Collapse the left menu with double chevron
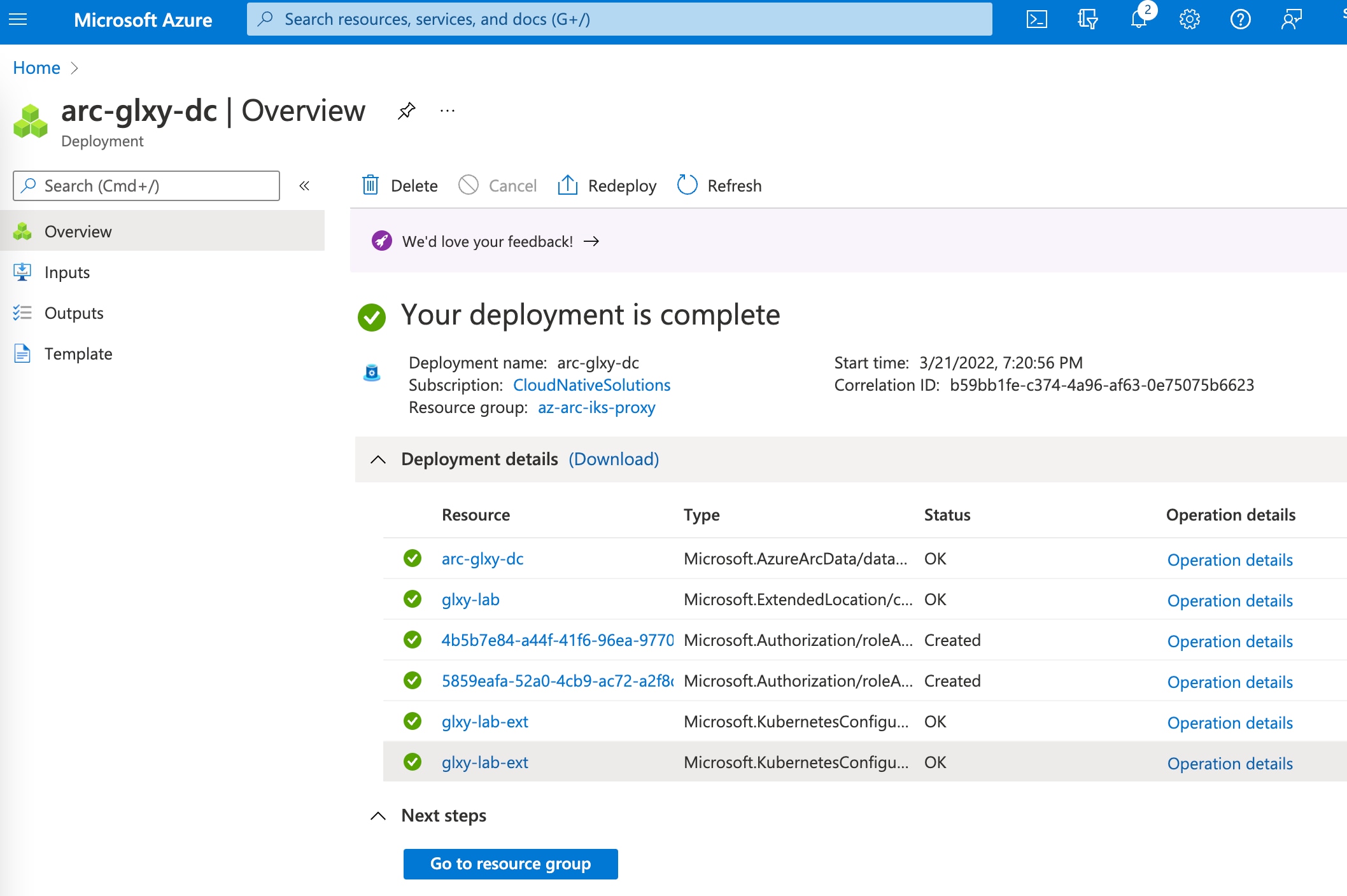The width and height of the screenshot is (1347, 896). (x=304, y=186)
